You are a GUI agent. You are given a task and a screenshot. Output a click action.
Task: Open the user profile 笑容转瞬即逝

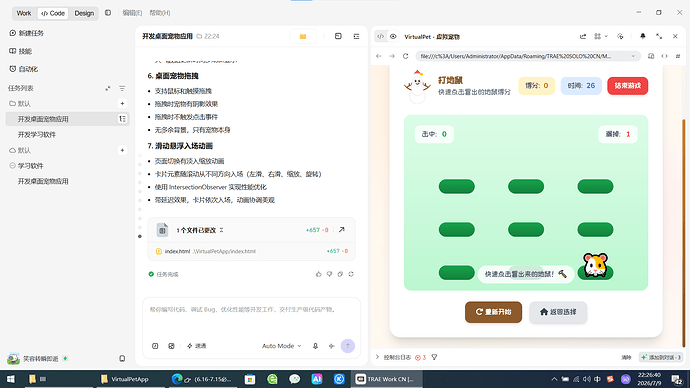click(x=37, y=359)
